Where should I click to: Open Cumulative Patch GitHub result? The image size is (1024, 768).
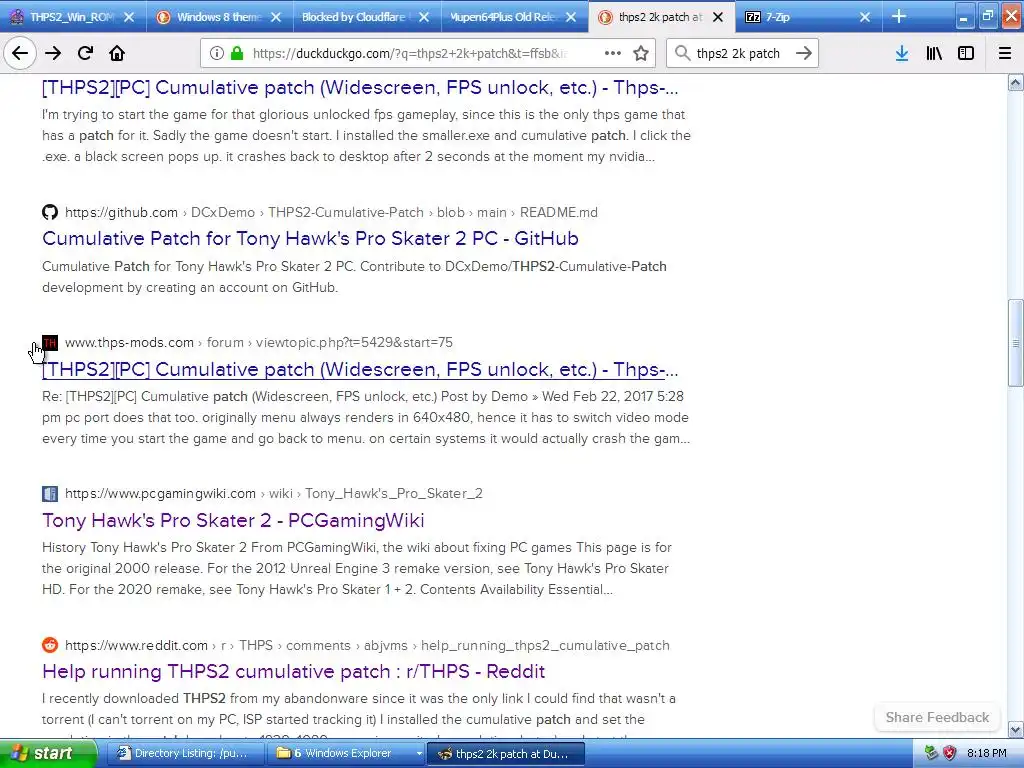point(310,238)
